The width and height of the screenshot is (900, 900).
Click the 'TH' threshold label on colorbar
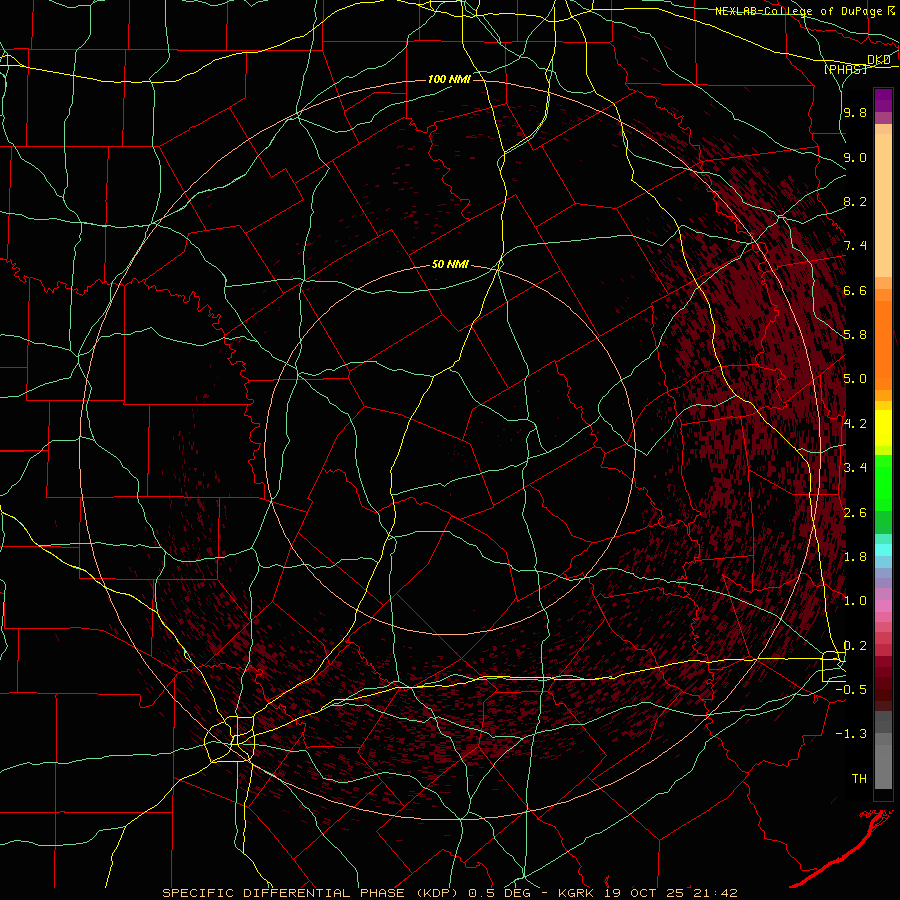(859, 779)
